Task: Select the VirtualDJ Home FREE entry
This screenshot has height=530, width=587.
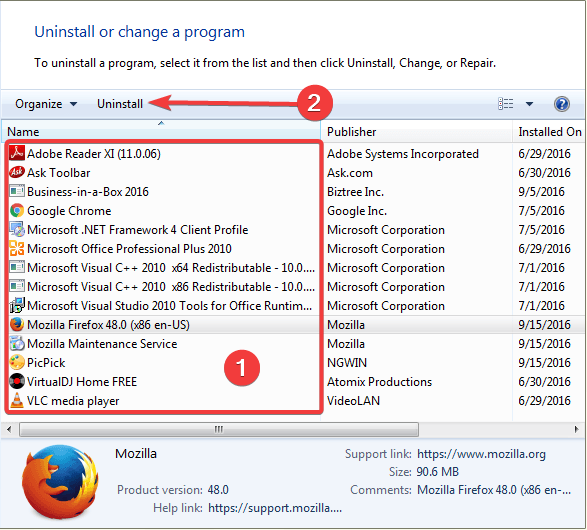Action: pyautogui.click(x=82, y=382)
